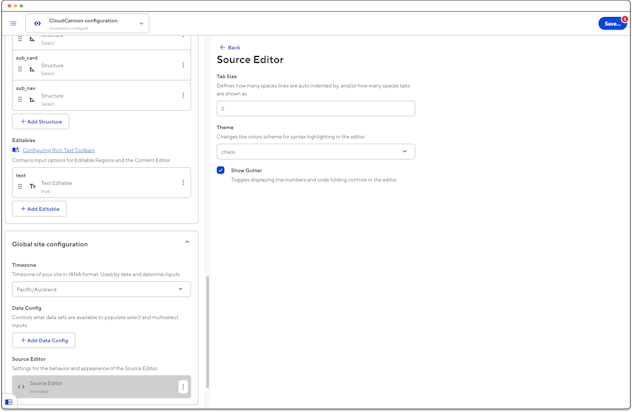Toggle the sidebar panel icon at bottom-left
632x412 pixels.
(8, 402)
